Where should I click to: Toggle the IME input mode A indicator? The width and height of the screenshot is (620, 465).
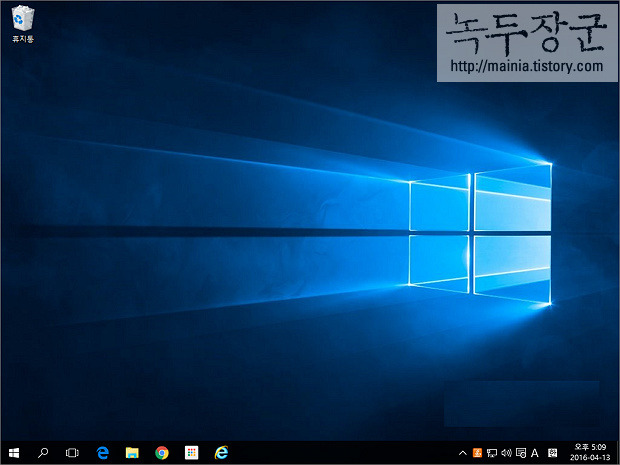(535, 453)
